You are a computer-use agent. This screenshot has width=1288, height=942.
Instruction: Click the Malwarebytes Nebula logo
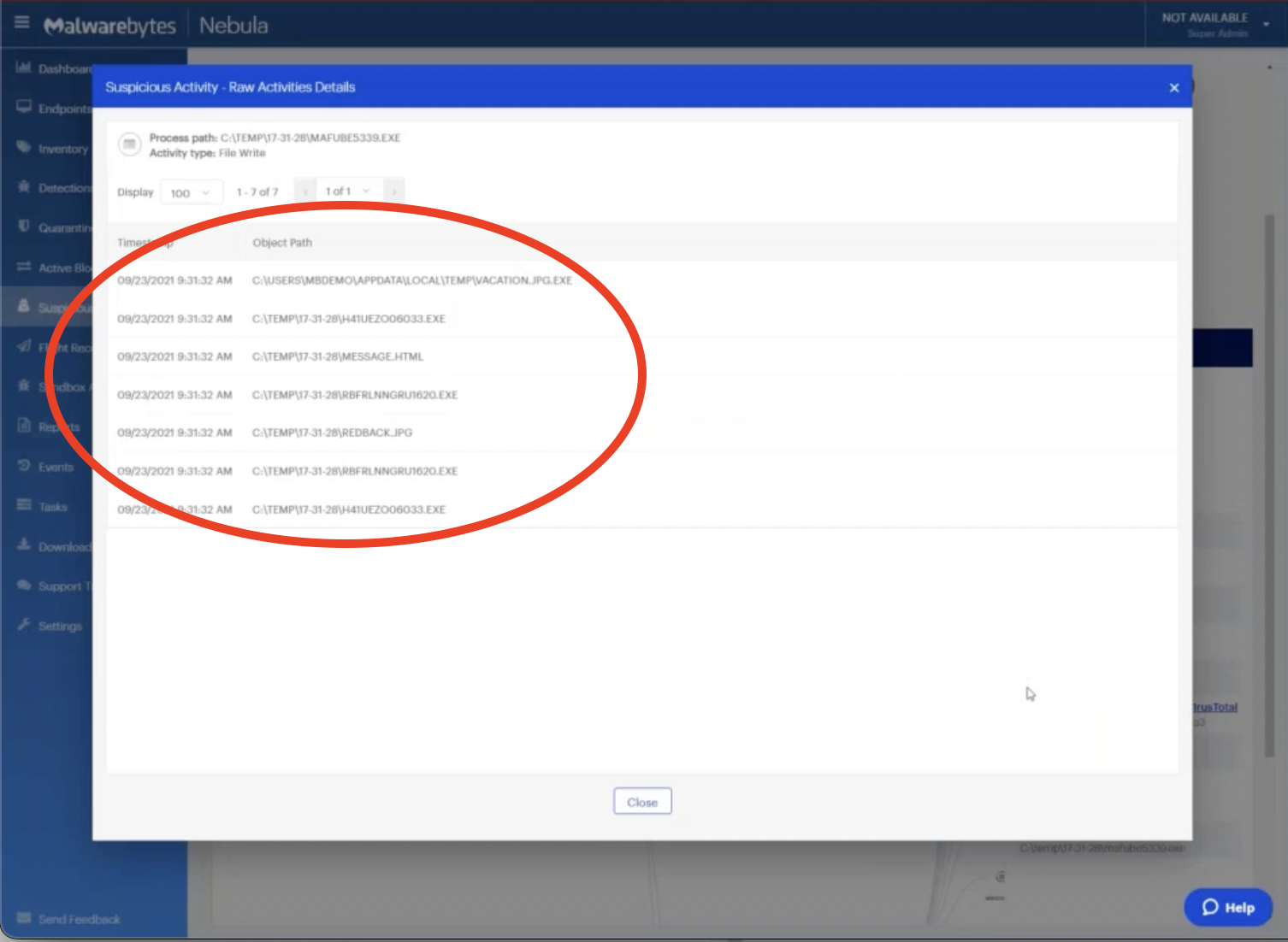156,26
